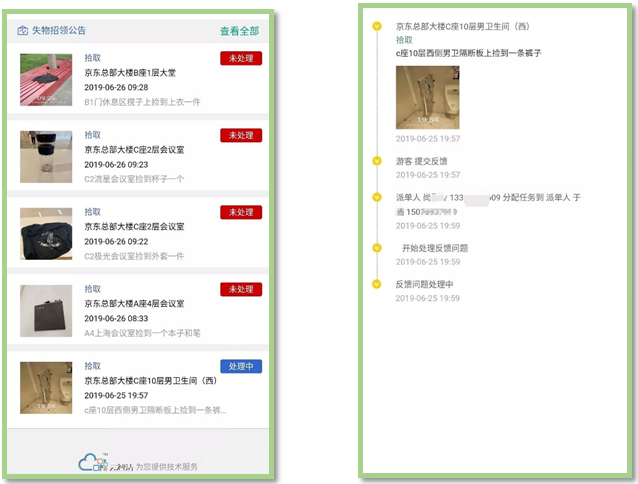Click the 未处理 badge for B座1层大堂

pyautogui.click(x=241, y=58)
